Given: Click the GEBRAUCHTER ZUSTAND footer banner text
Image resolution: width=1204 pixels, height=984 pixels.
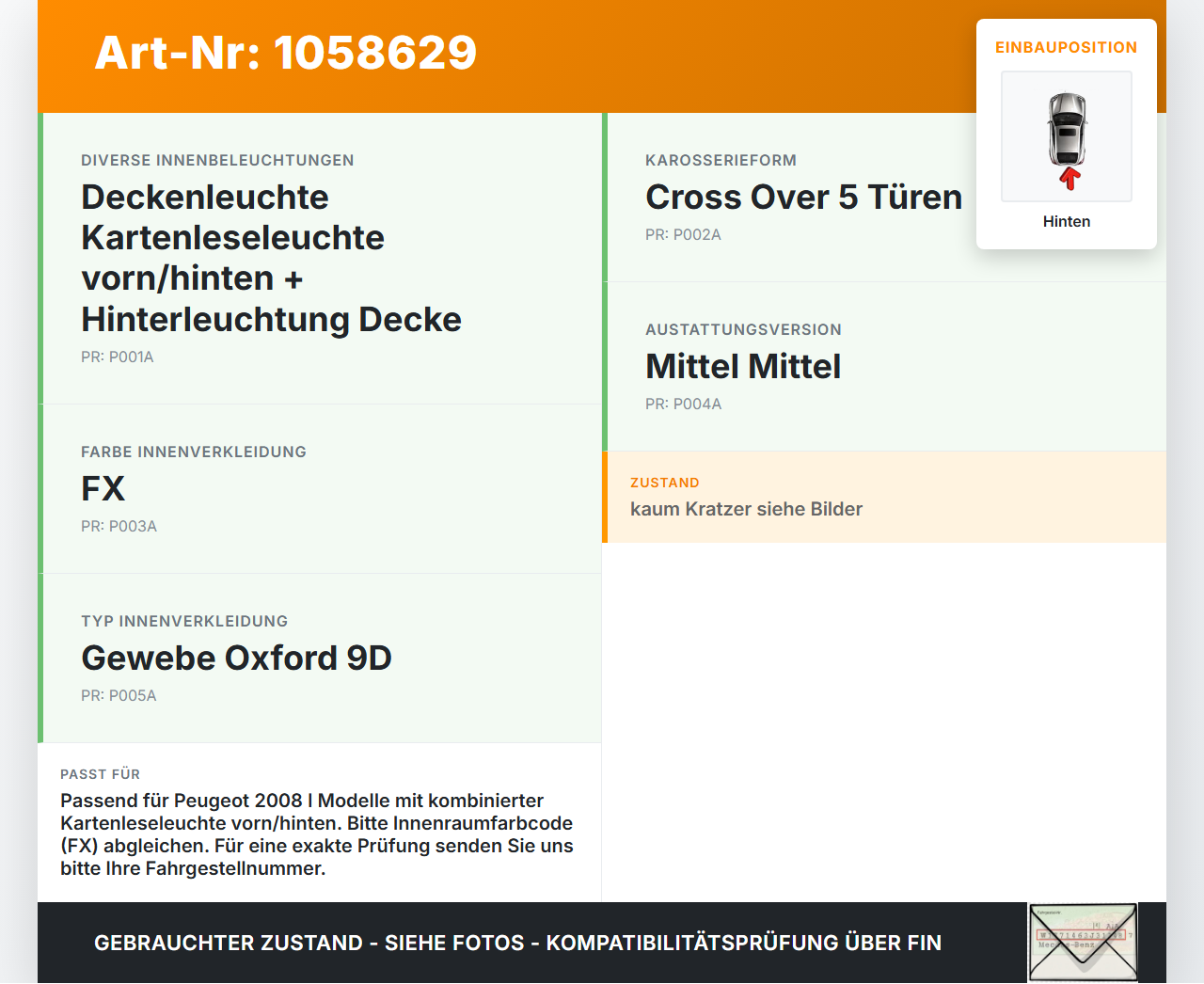Looking at the screenshot, I should click(518, 943).
